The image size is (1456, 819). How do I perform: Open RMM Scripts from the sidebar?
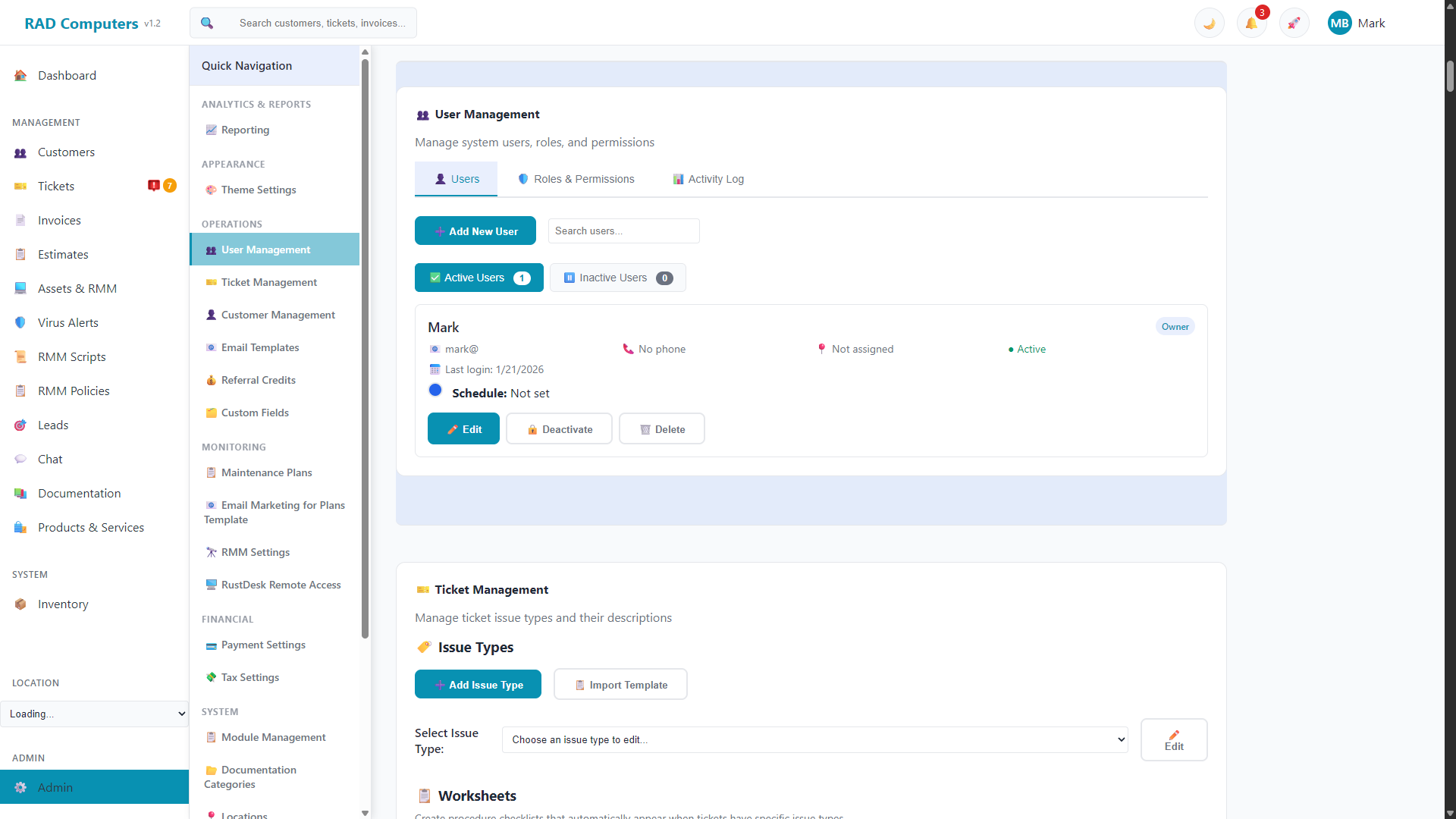point(71,356)
